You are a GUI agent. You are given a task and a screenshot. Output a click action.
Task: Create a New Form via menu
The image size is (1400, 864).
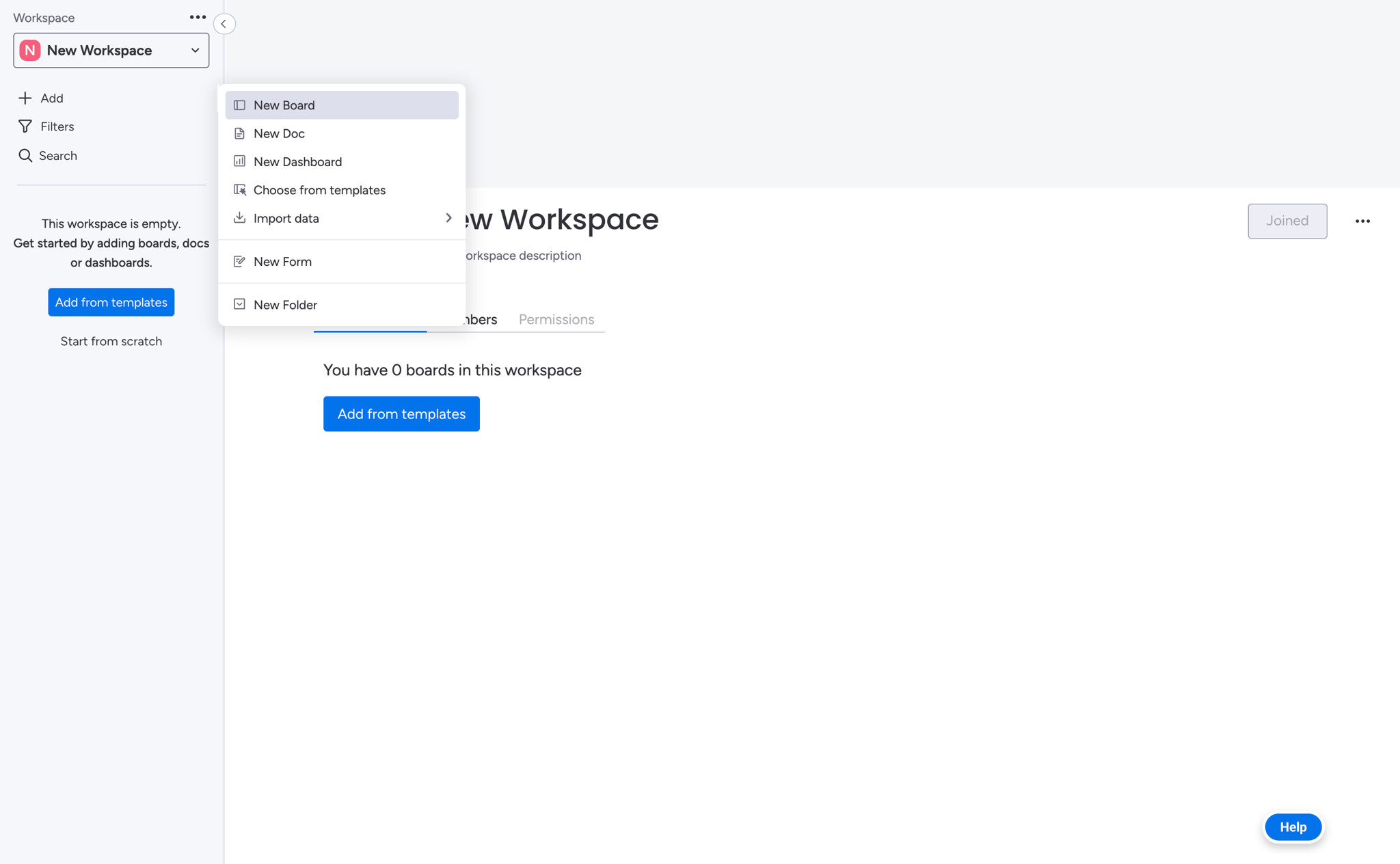[282, 261]
